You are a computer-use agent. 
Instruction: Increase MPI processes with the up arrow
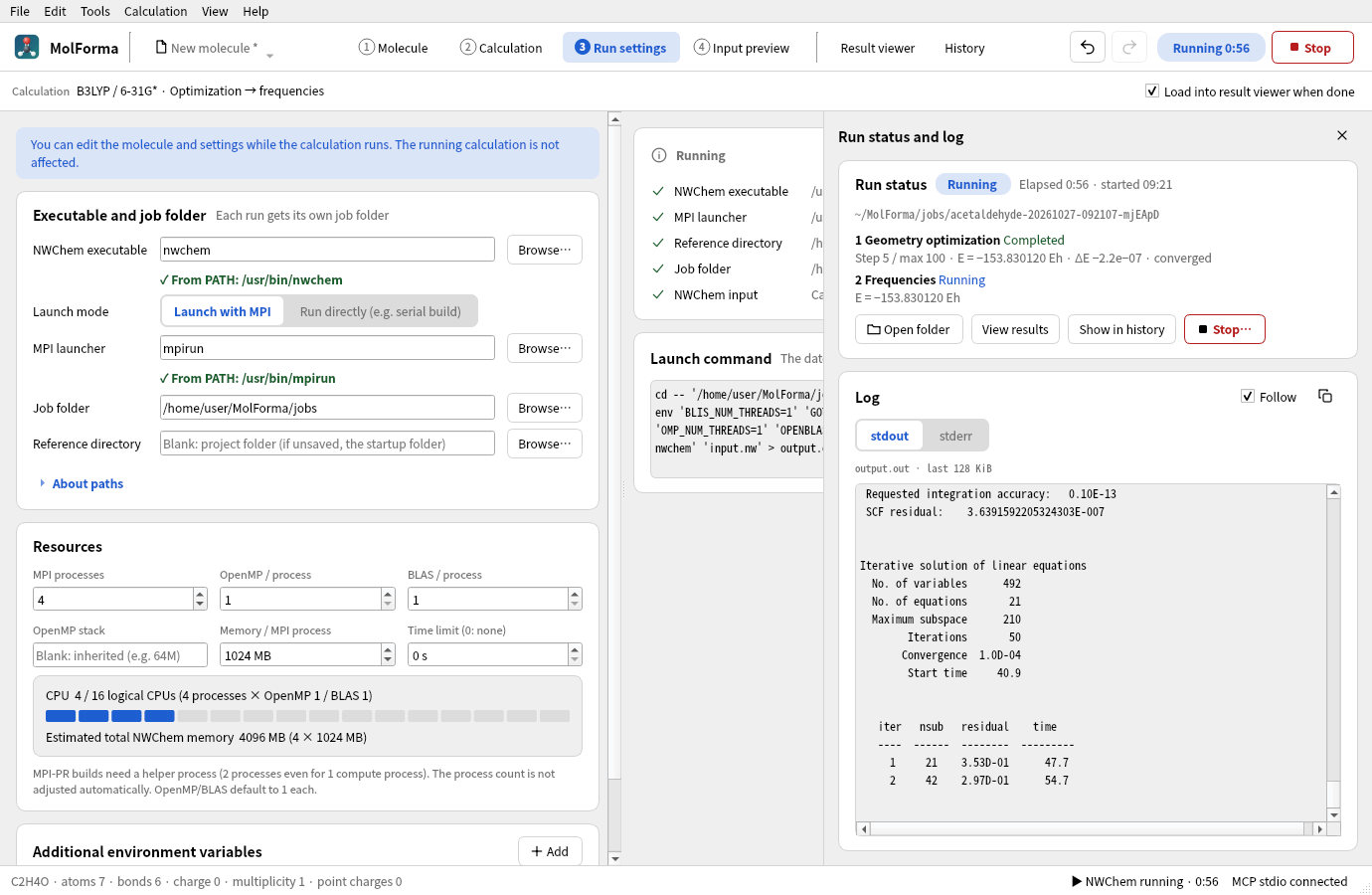click(x=200, y=594)
